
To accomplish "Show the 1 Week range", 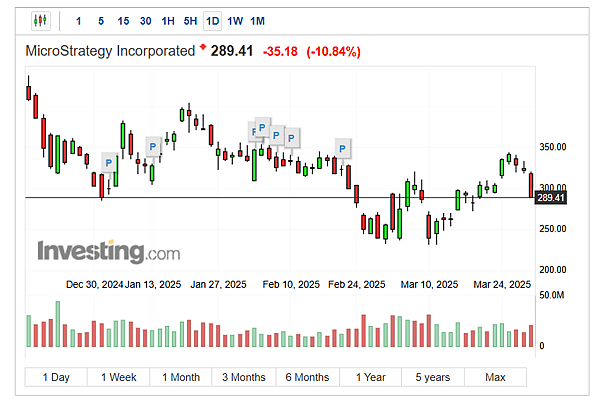I will coord(119,377).
